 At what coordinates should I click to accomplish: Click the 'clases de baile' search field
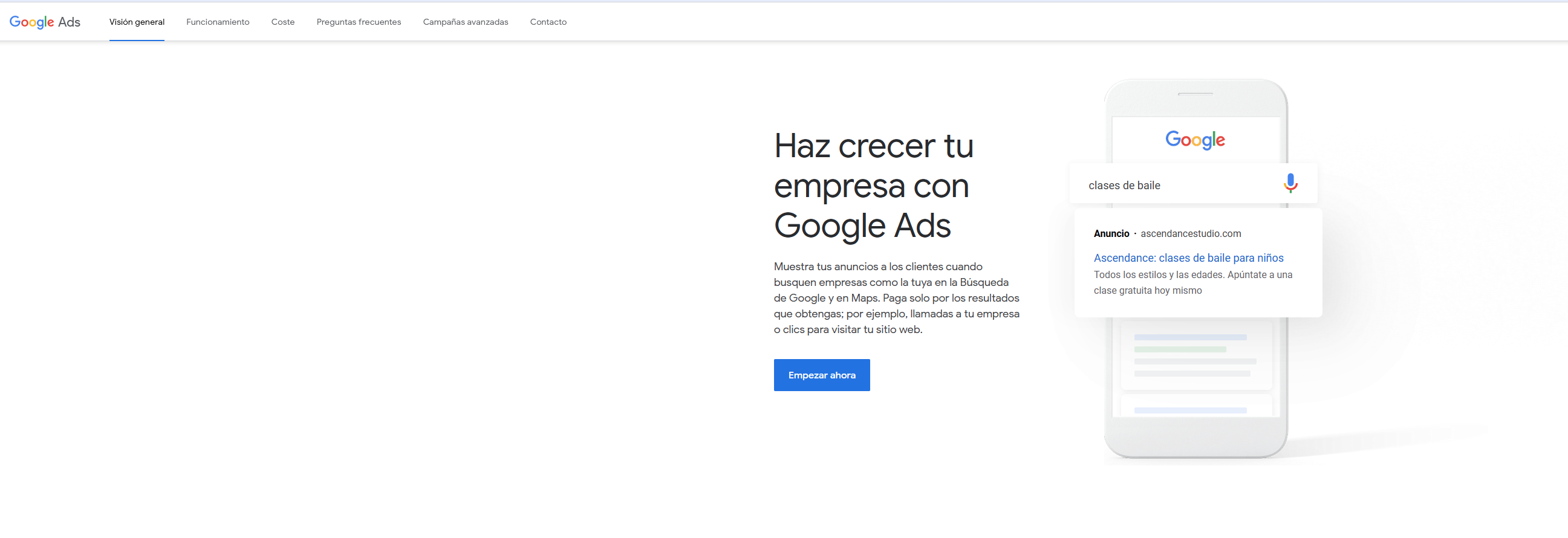pyautogui.click(x=1193, y=184)
